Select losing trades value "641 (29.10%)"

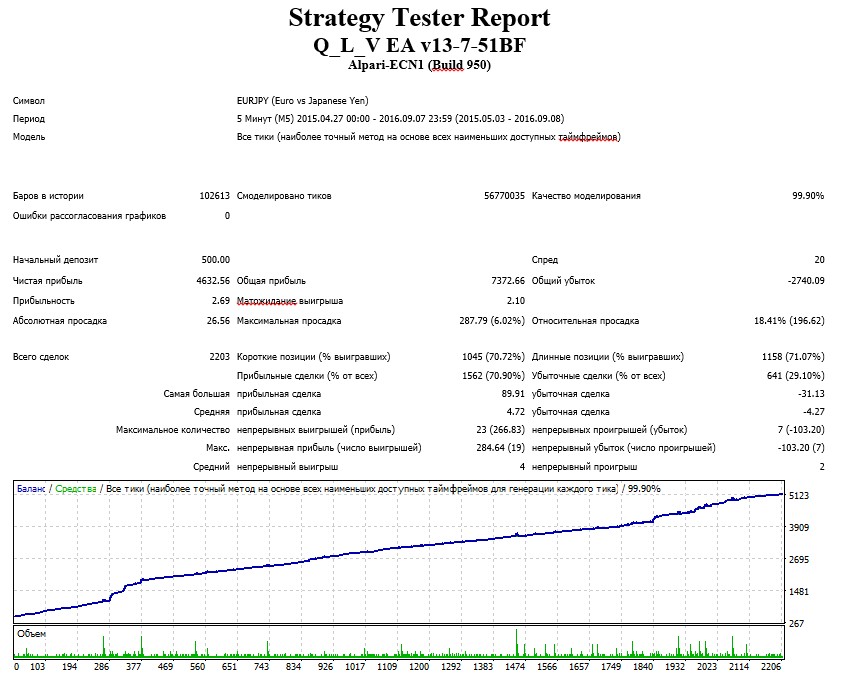tap(796, 376)
